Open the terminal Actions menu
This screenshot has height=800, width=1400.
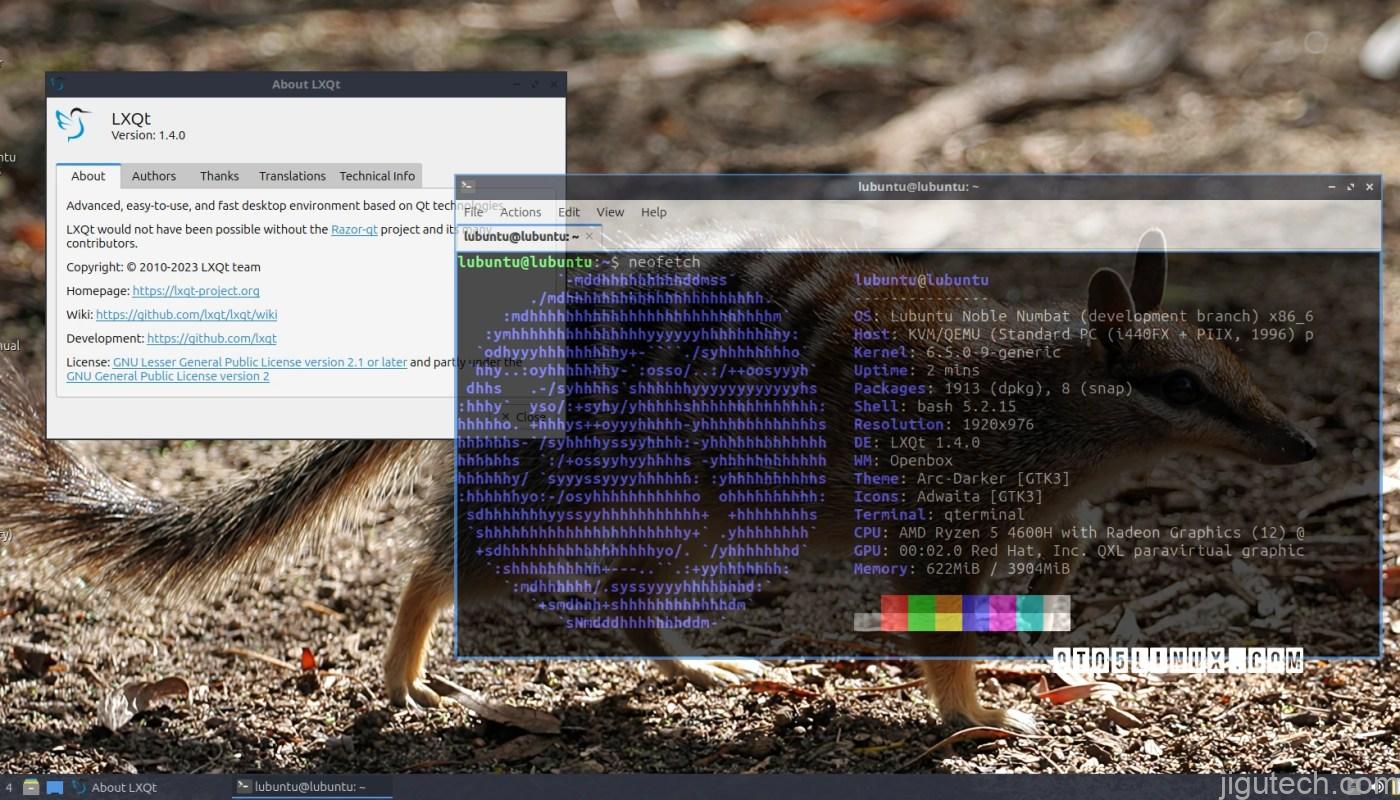coord(521,212)
